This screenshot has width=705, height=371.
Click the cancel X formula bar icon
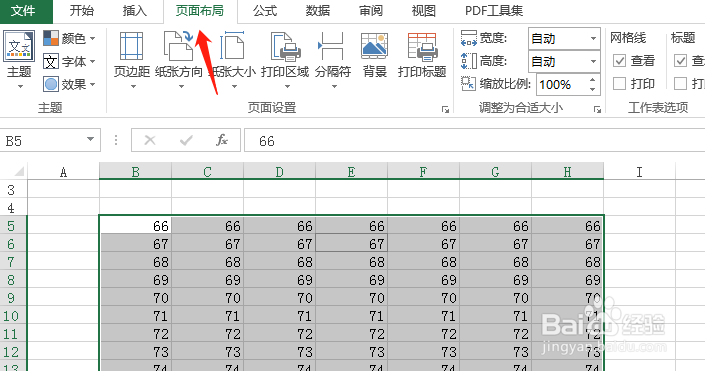click(x=150, y=141)
